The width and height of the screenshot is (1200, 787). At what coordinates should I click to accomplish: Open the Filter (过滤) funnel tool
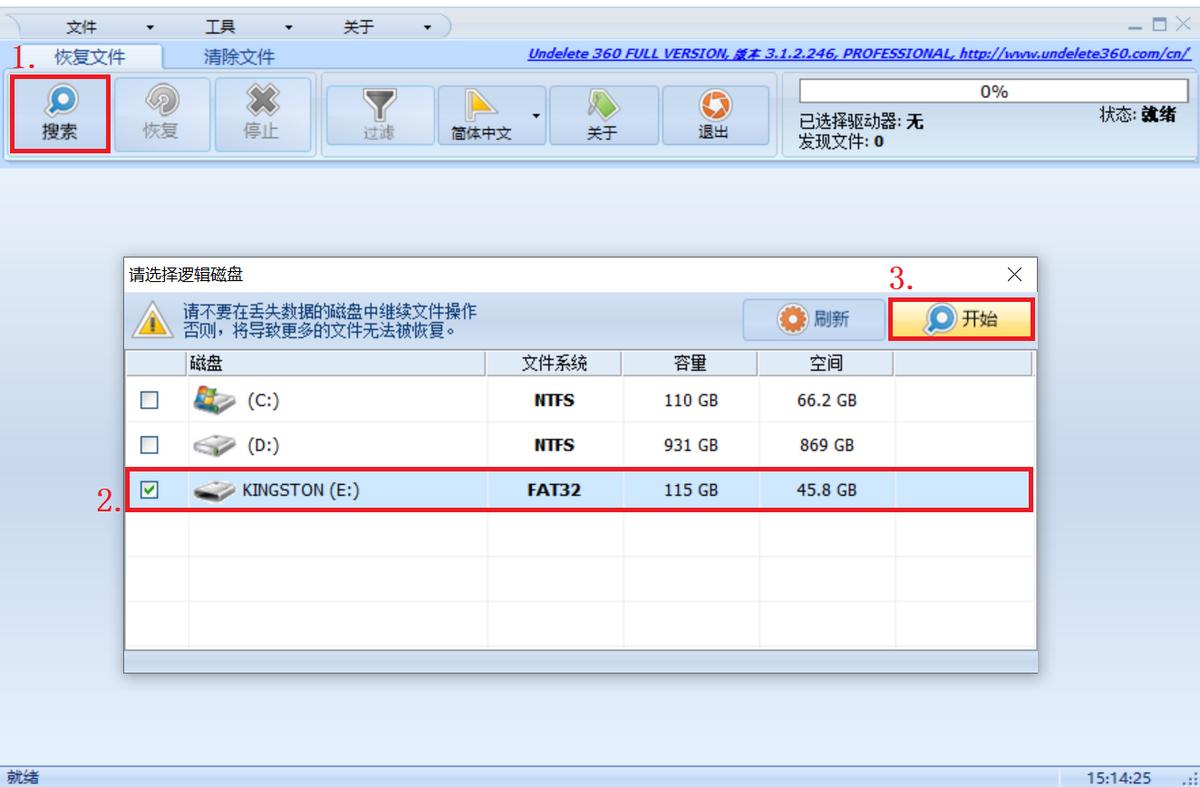click(x=378, y=105)
